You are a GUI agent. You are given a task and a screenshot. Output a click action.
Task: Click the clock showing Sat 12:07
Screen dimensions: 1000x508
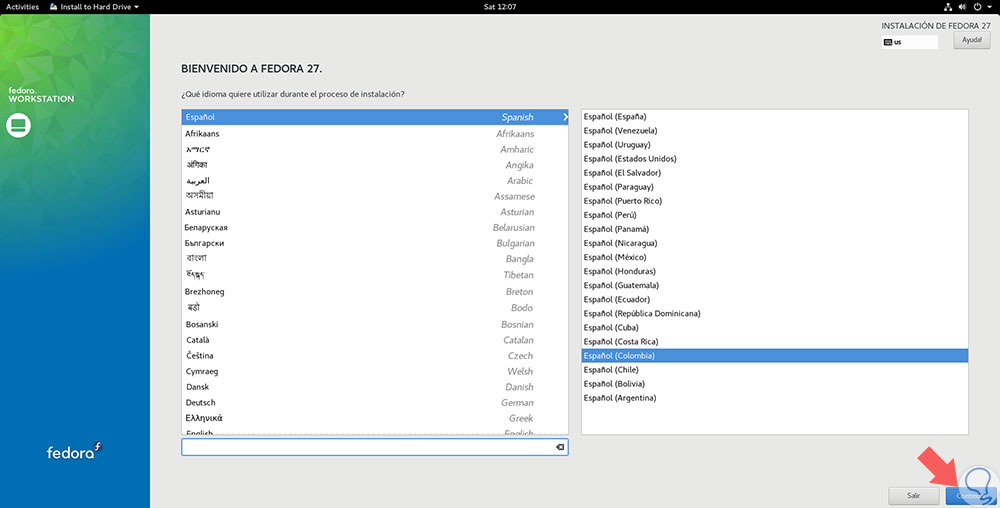click(x=500, y=6)
